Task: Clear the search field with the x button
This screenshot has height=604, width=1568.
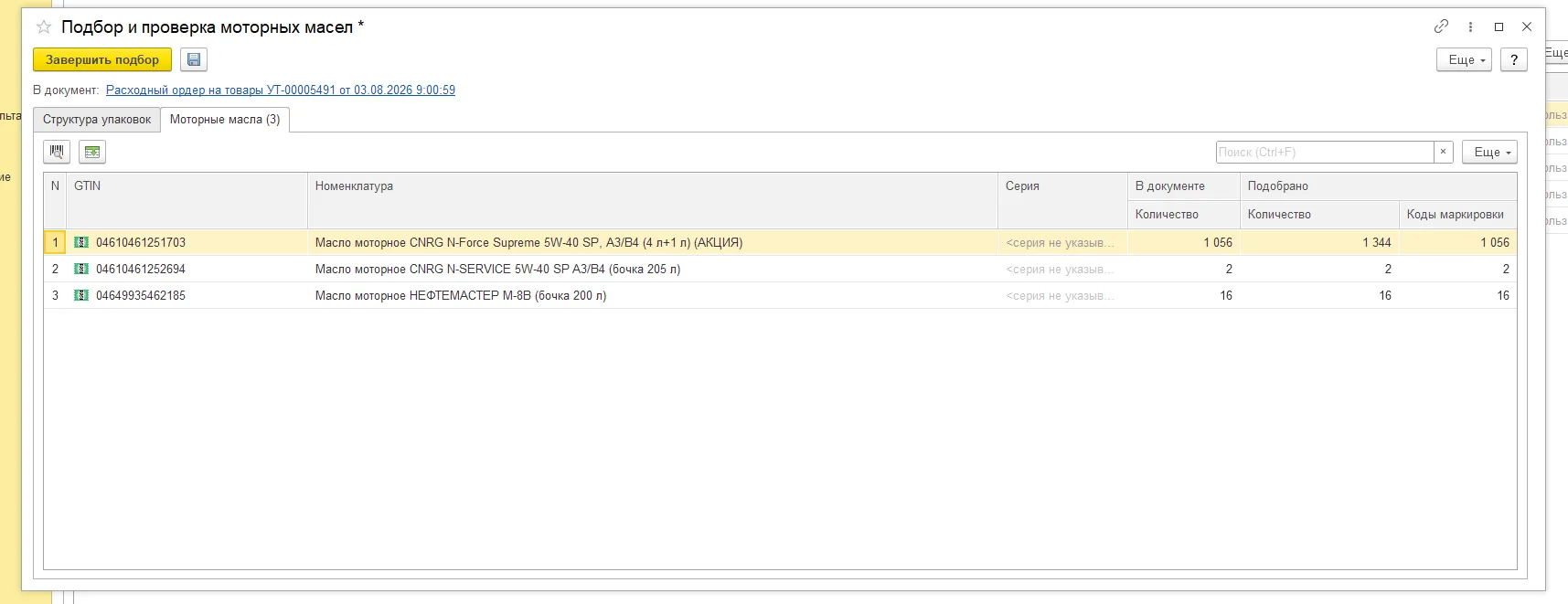Action: click(x=1444, y=152)
